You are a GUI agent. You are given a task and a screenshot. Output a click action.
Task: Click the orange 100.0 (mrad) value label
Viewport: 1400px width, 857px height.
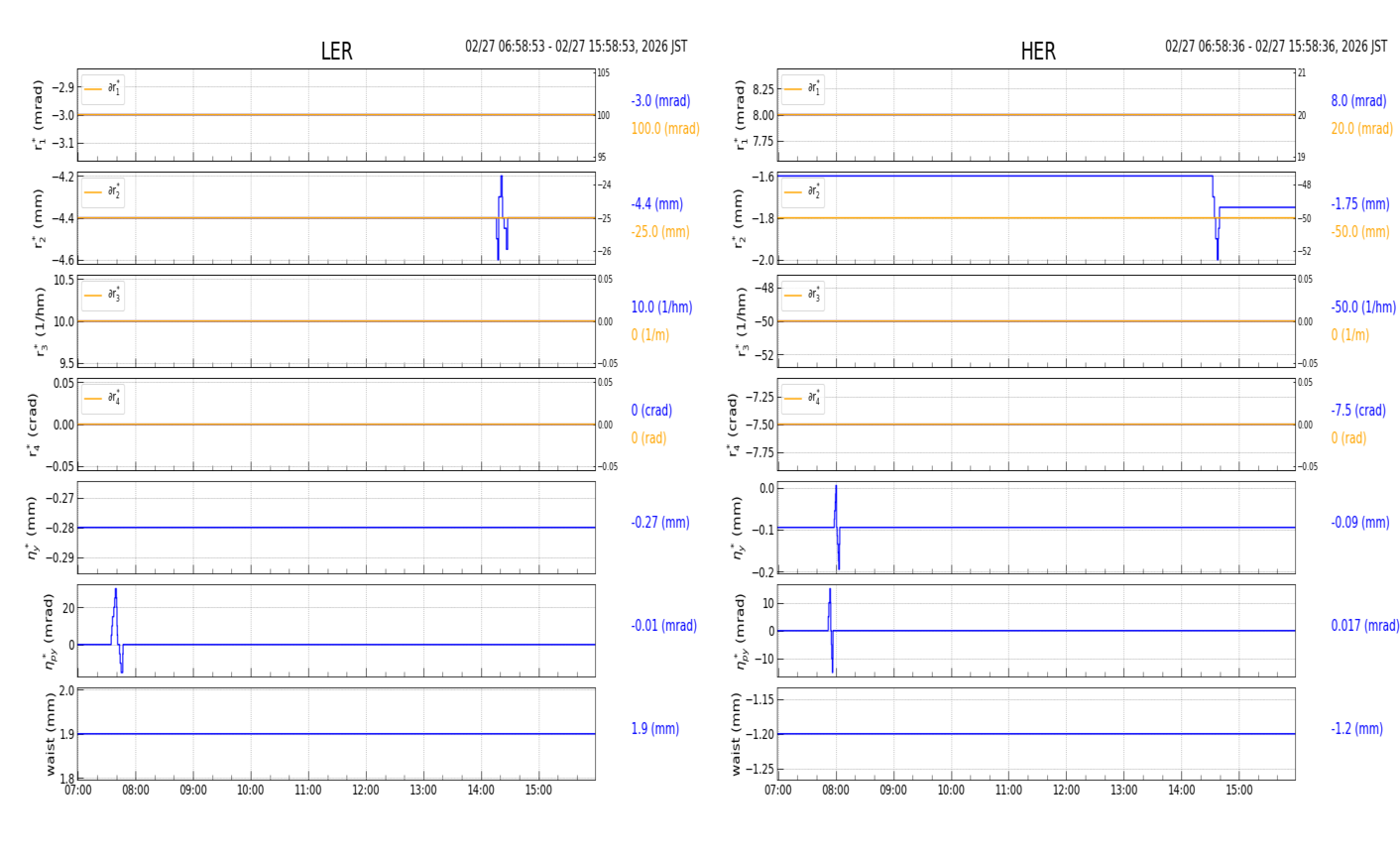tap(665, 129)
